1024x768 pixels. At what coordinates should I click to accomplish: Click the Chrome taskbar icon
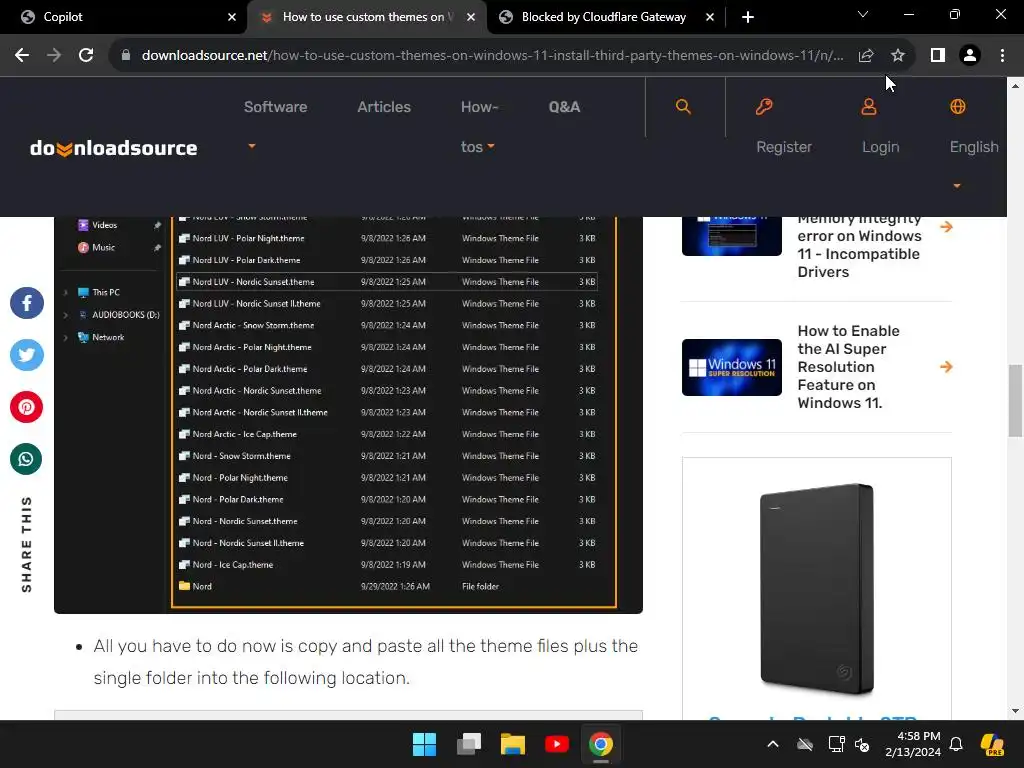point(601,744)
